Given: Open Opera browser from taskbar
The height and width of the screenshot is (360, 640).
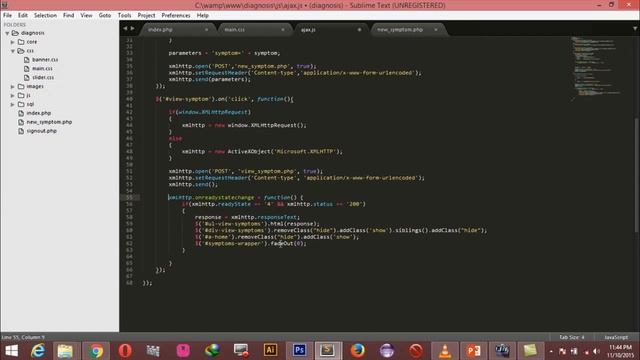Looking at the screenshot, I should (125, 351).
